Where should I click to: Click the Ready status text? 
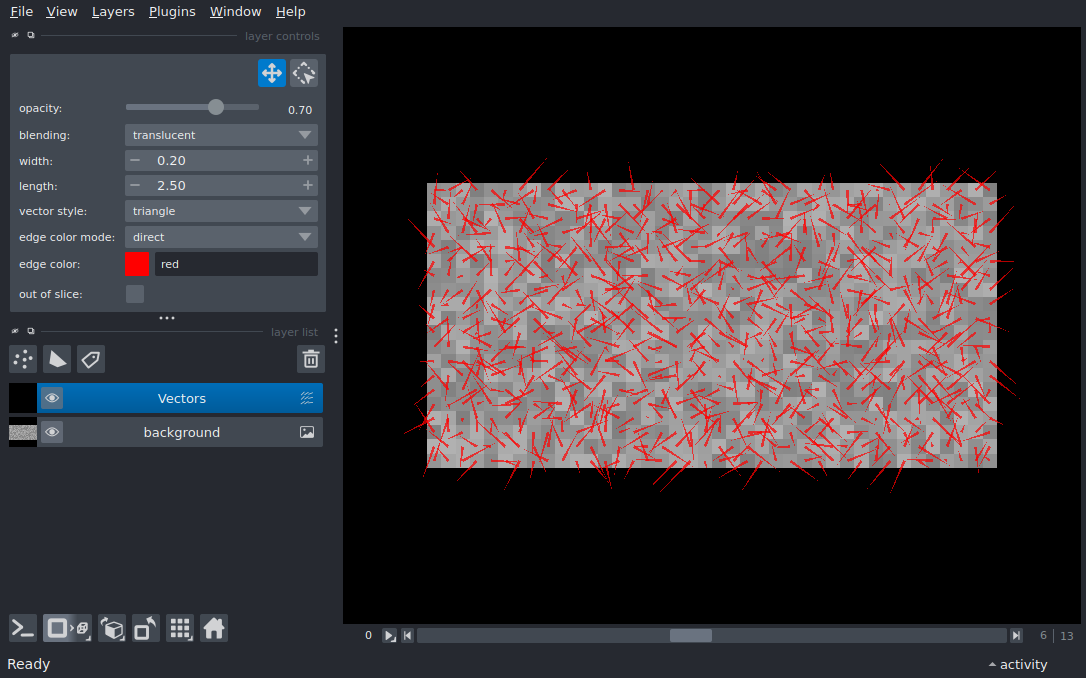(x=28, y=664)
